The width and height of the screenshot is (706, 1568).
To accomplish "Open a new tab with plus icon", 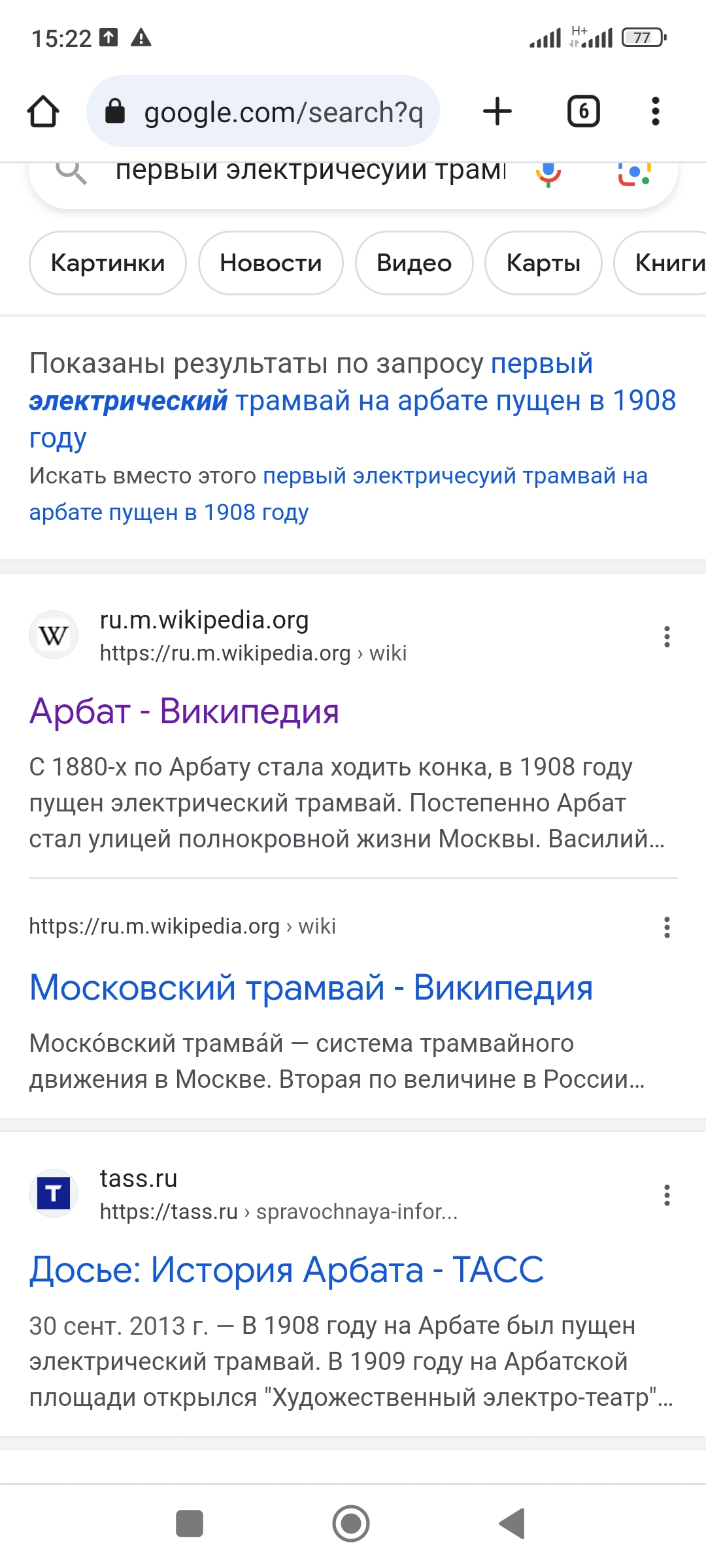I will point(497,111).
